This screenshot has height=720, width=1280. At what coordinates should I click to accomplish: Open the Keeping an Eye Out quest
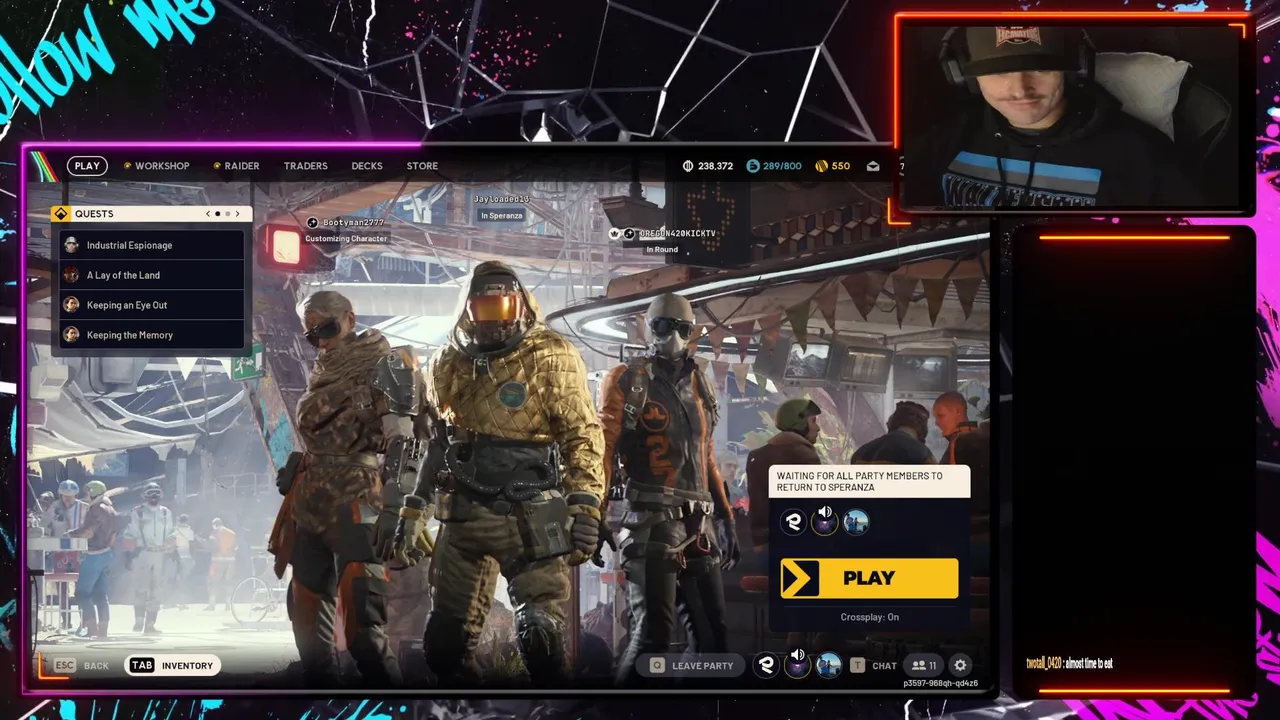point(151,305)
